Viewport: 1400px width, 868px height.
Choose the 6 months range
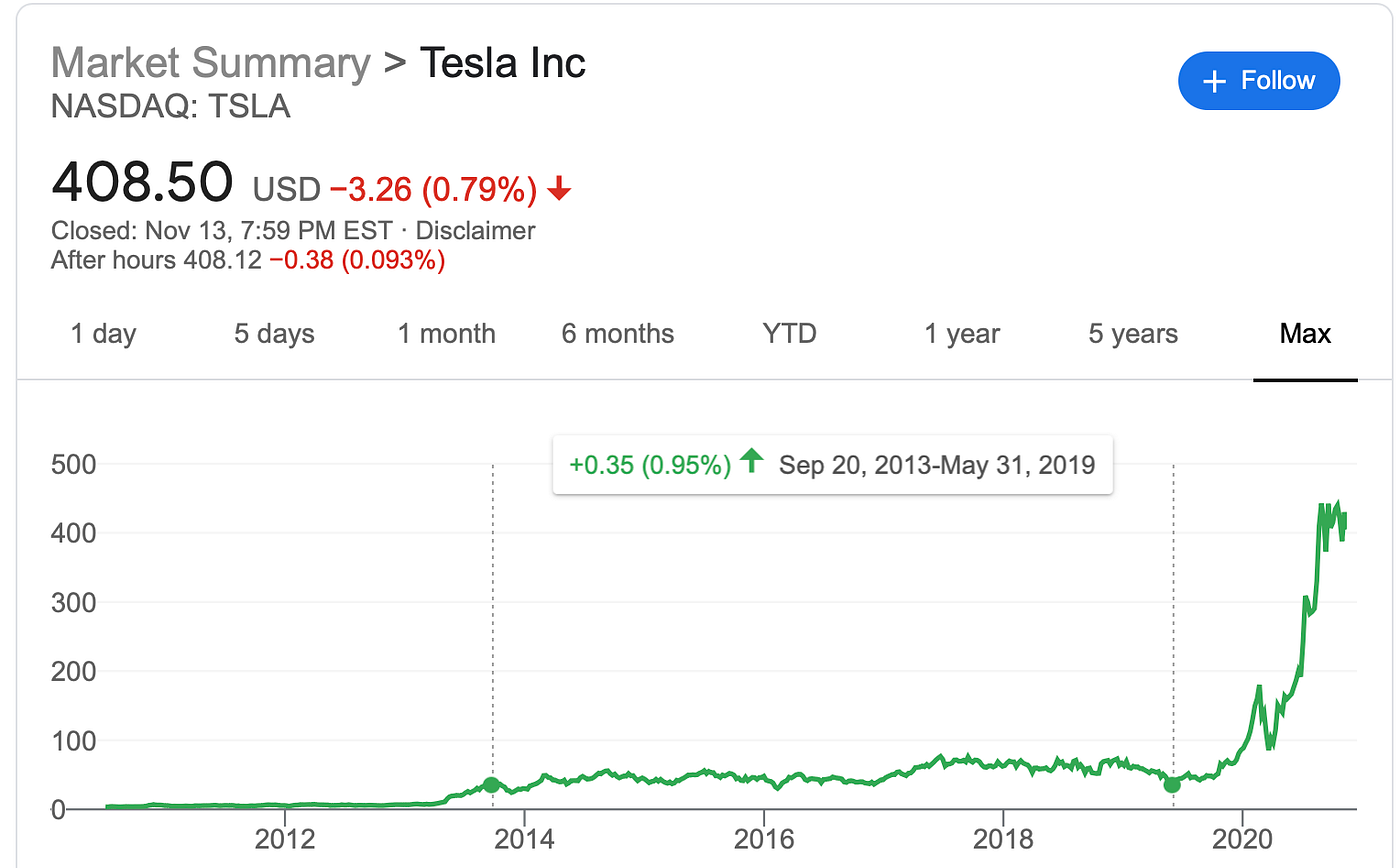(x=617, y=333)
